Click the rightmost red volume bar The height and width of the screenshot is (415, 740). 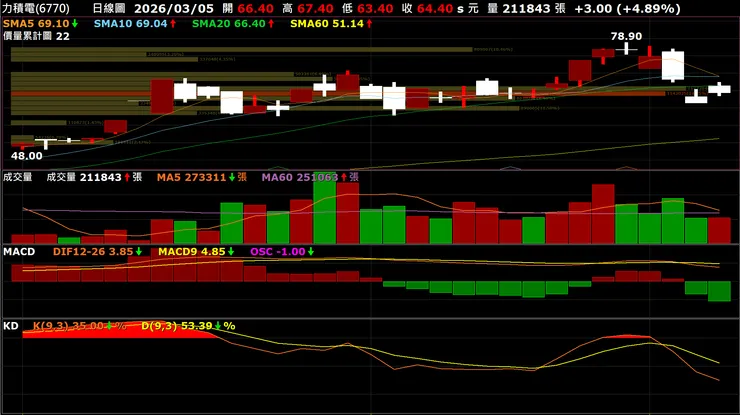point(719,230)
